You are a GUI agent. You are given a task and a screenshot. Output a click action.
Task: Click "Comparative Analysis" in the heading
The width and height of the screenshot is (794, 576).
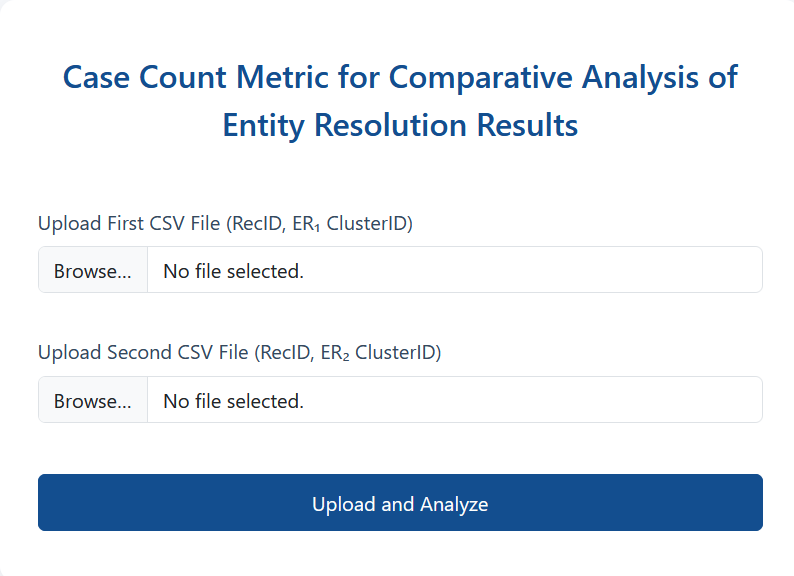[540, 77]
